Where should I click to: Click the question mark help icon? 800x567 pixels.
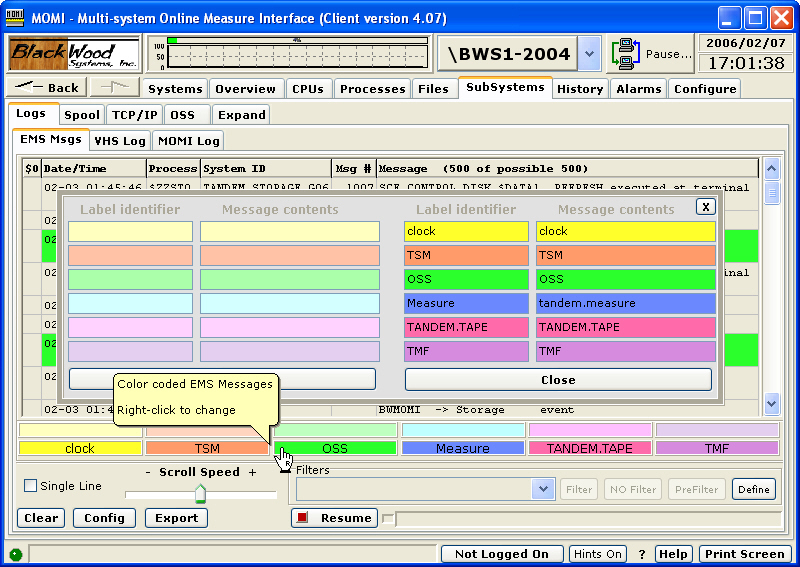pos(642,554)
